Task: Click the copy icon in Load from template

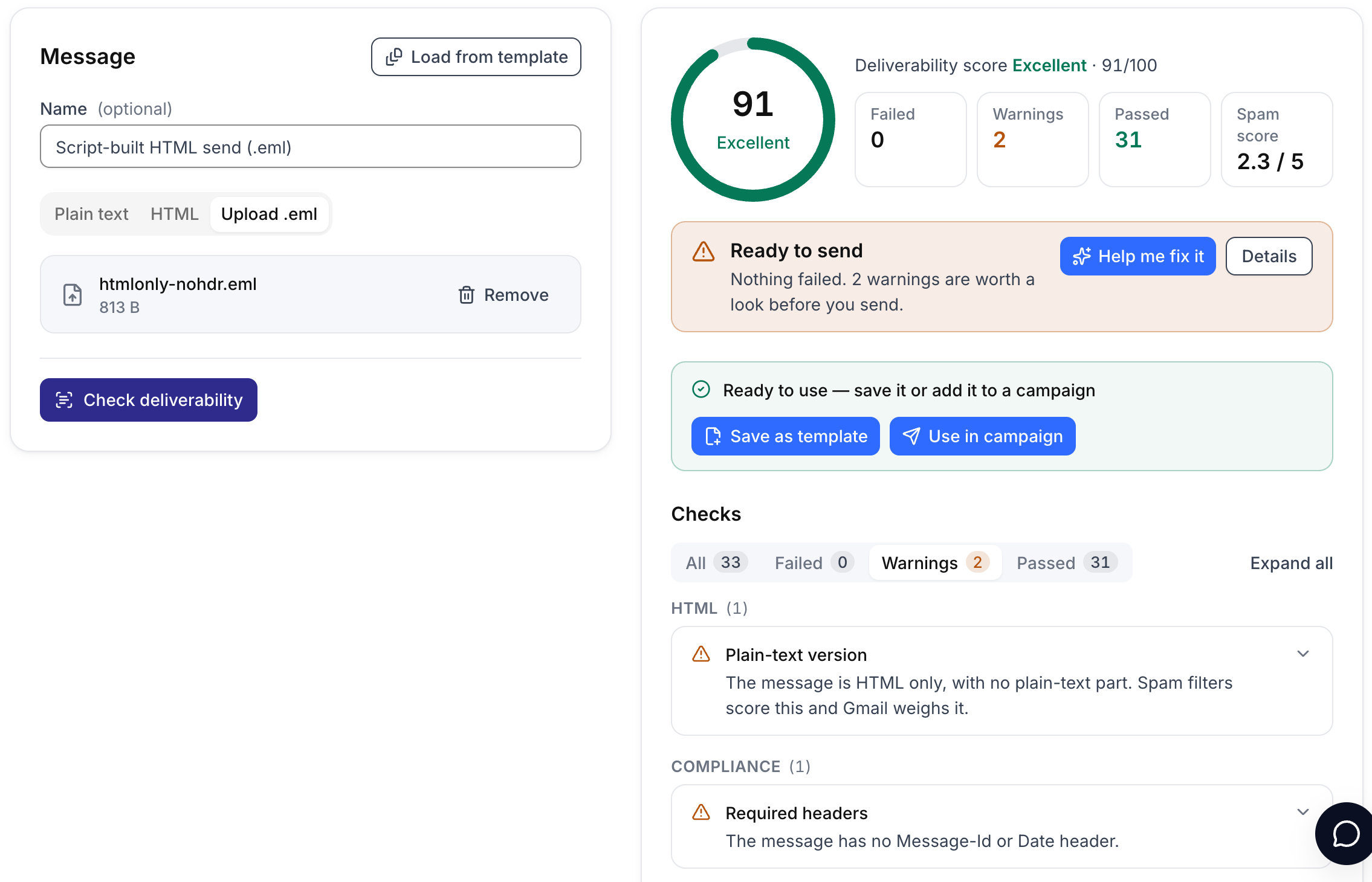Action: click(x=394, y=57)
